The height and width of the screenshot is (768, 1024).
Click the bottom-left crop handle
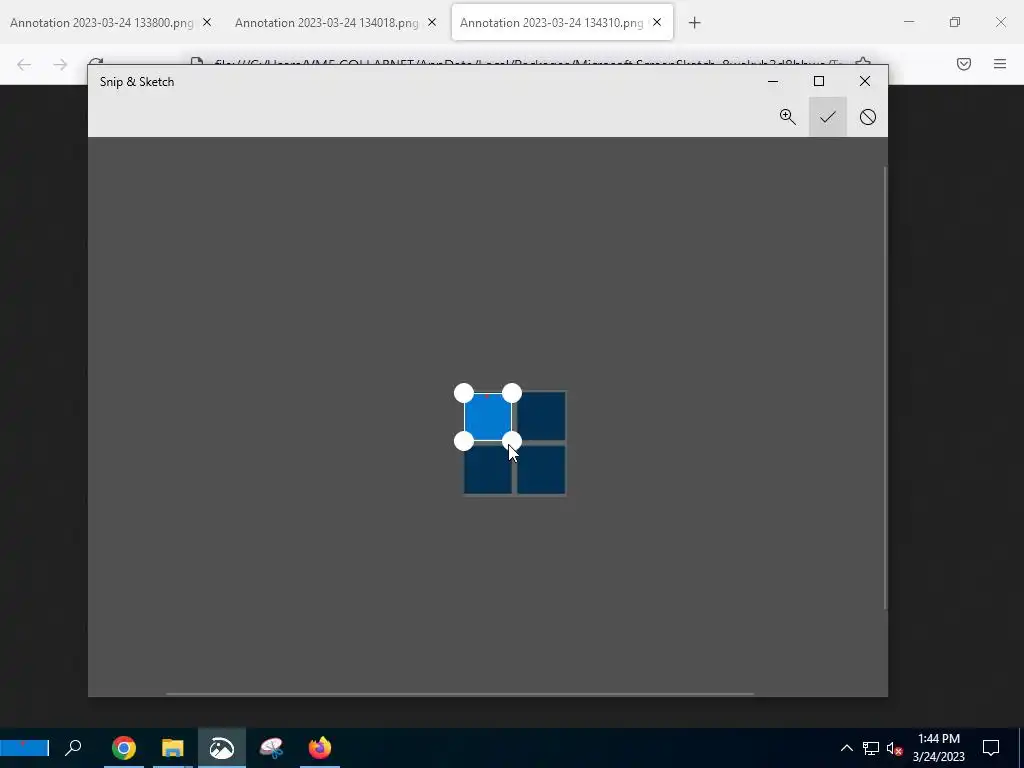tap(464, 441)
